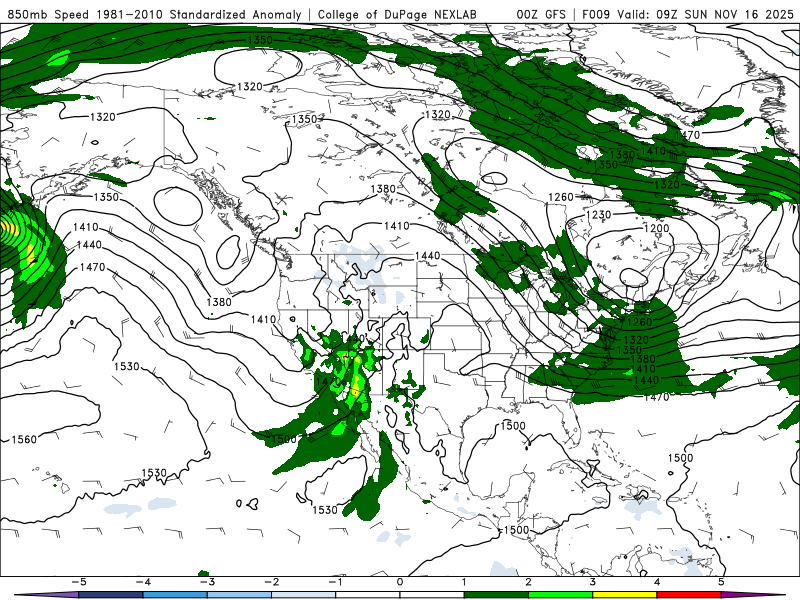This screenshot has height=600, width=800.
Task: Click the "-5" label on the color scale
Action: 78,582
